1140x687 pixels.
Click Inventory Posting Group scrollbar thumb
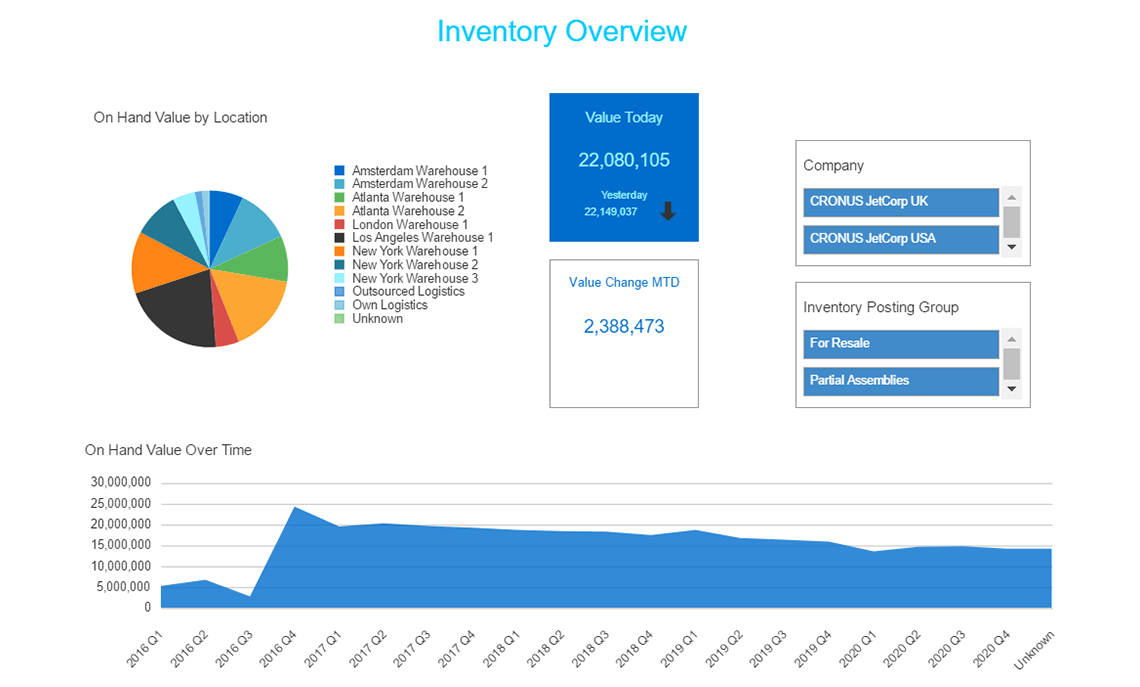tap(1011, 363)
